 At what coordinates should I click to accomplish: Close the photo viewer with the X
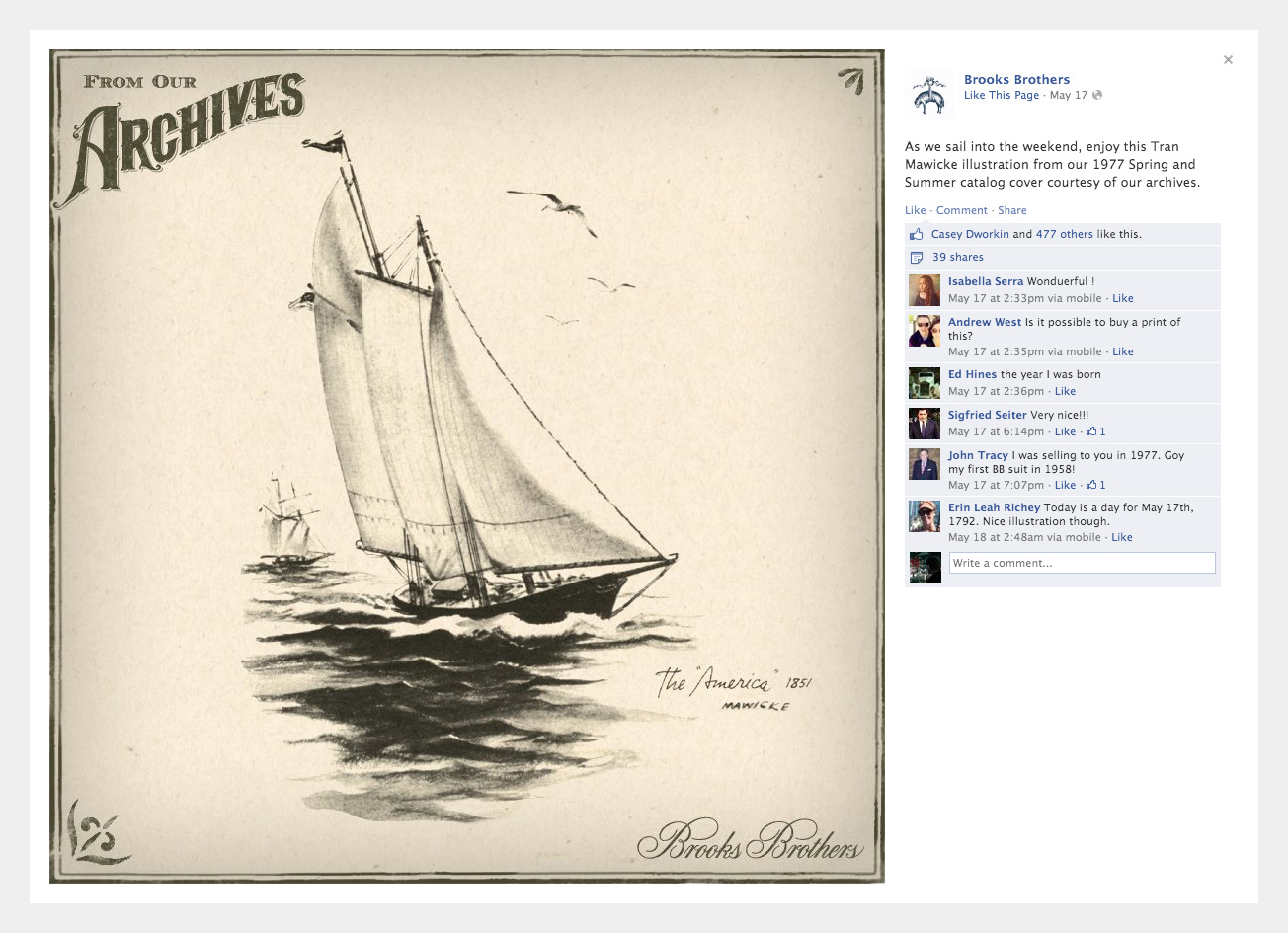(1228, 60)
